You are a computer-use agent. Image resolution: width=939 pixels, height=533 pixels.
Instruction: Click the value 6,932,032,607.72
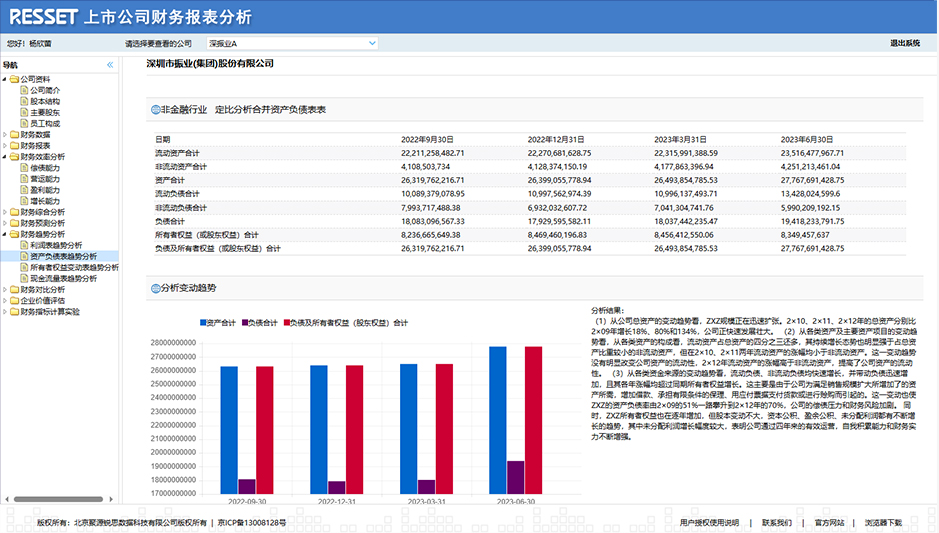(x=557, y=208)
